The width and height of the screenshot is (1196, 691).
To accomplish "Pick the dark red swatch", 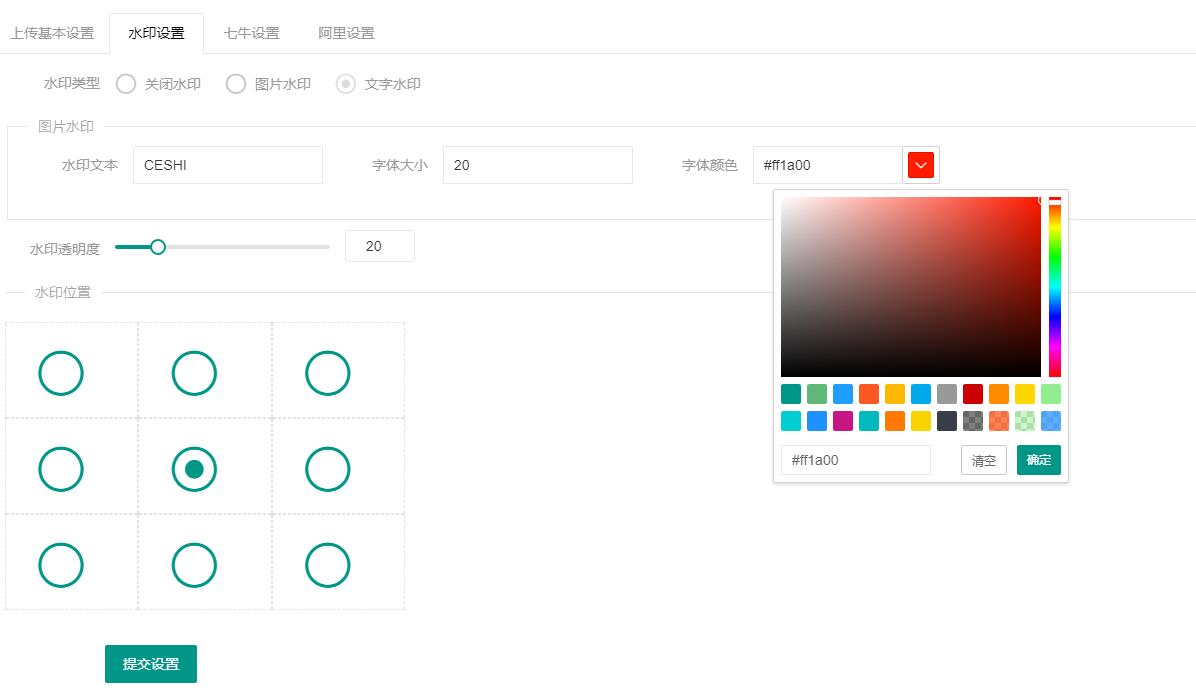I will click(973, 394).
